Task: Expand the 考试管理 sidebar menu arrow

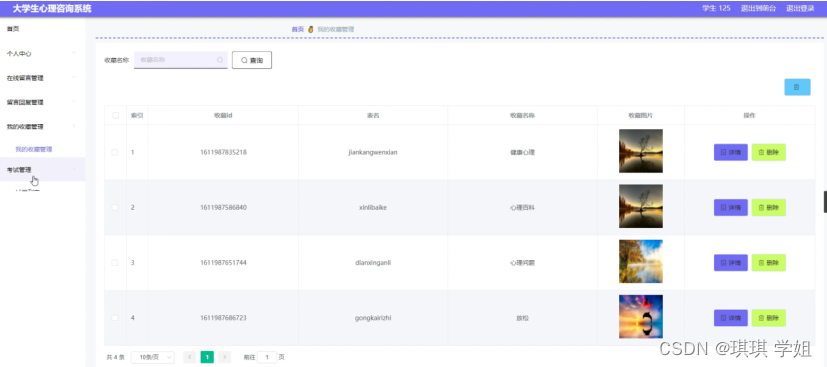Action: [74, 169]
